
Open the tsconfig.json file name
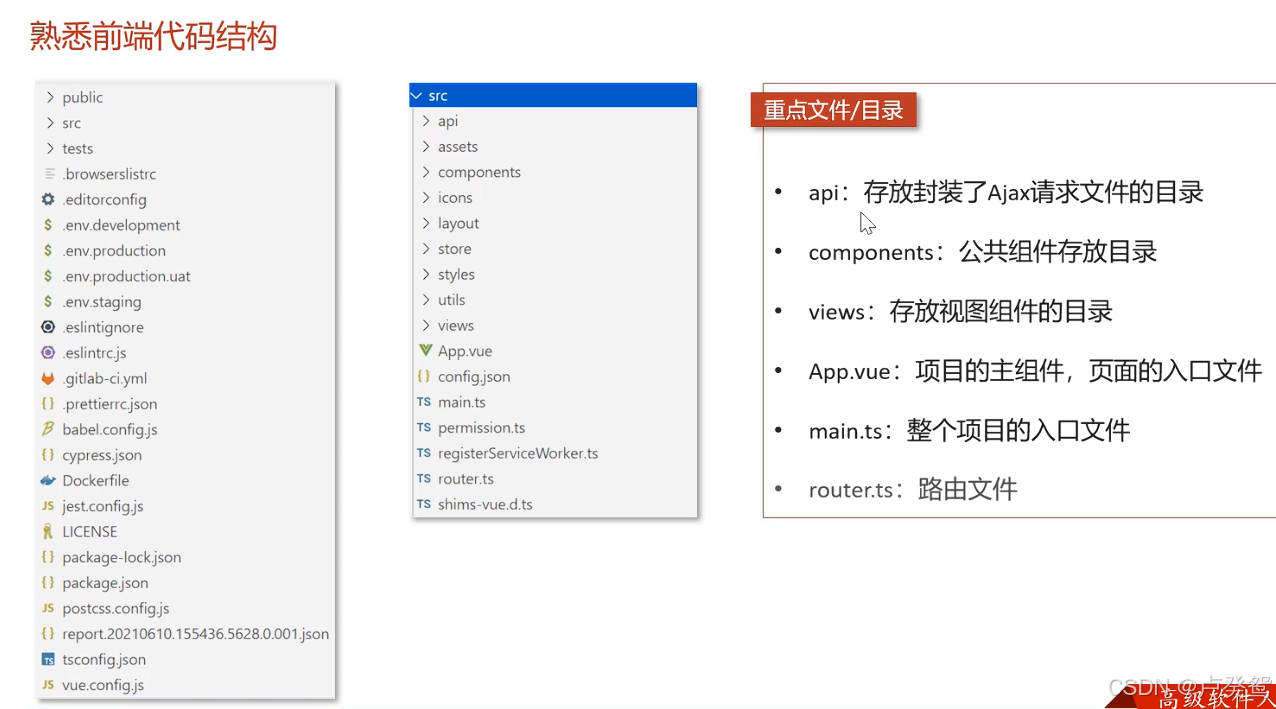(104, 660)
